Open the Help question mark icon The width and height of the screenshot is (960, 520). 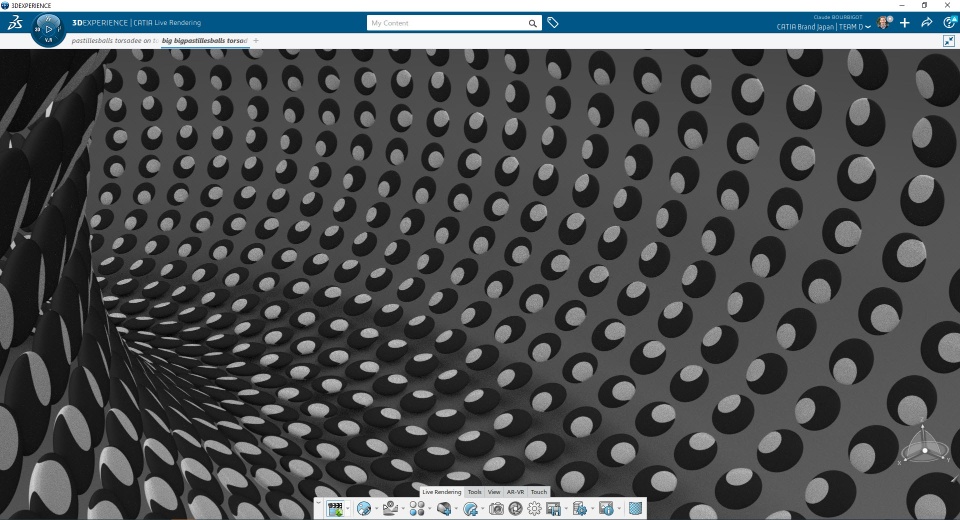coord(949,23)
